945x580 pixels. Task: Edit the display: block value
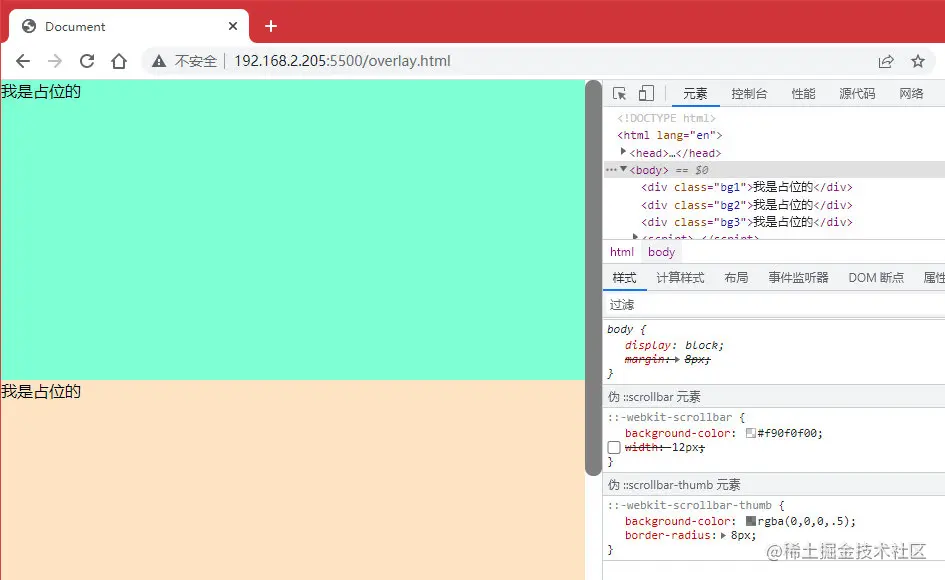pos(702,345)
